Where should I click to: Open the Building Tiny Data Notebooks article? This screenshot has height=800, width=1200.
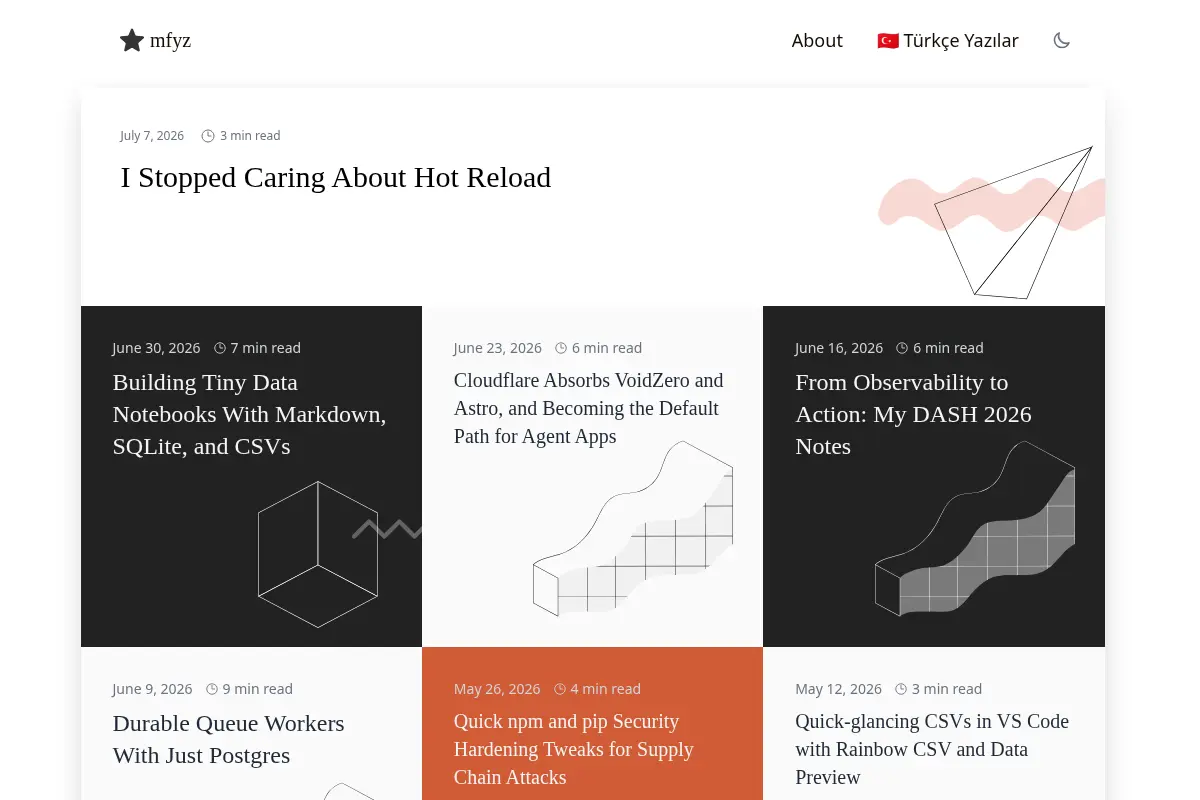click(250, 414)
